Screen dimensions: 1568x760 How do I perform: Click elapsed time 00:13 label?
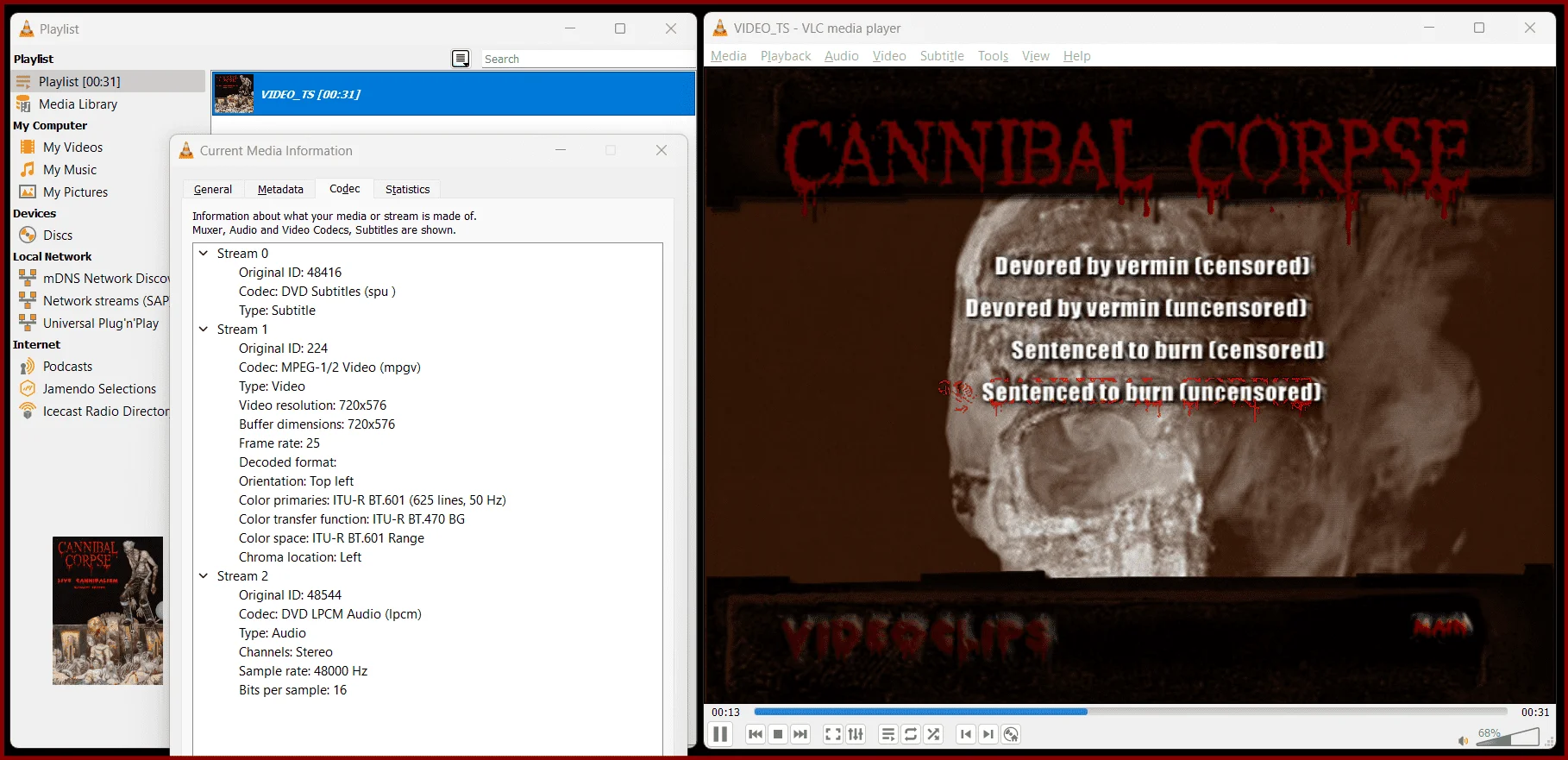(726, 713)
